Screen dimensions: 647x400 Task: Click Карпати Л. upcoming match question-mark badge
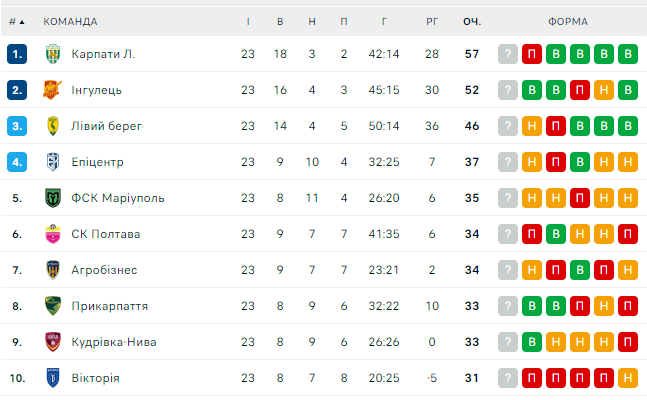(508, 54)
